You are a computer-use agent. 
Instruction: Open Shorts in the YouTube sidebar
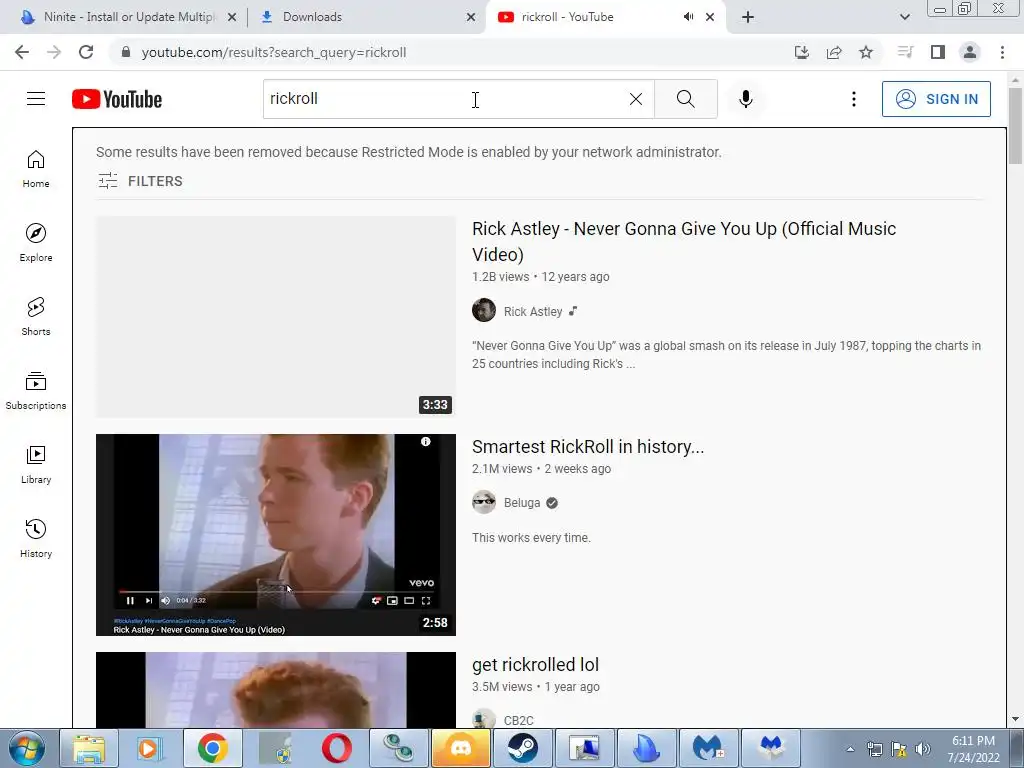(x=36, y=317)
